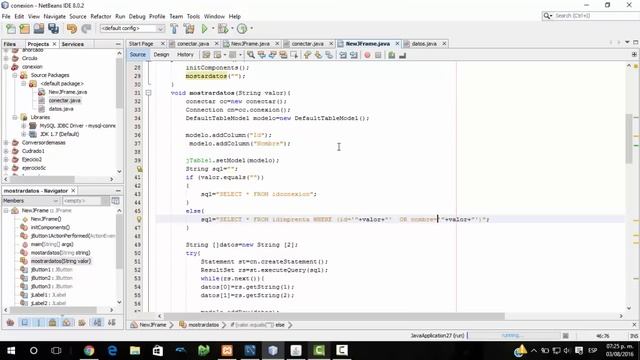Click the Clean and Build icon
The image size is (640, 360).
(x=189, y=29)
